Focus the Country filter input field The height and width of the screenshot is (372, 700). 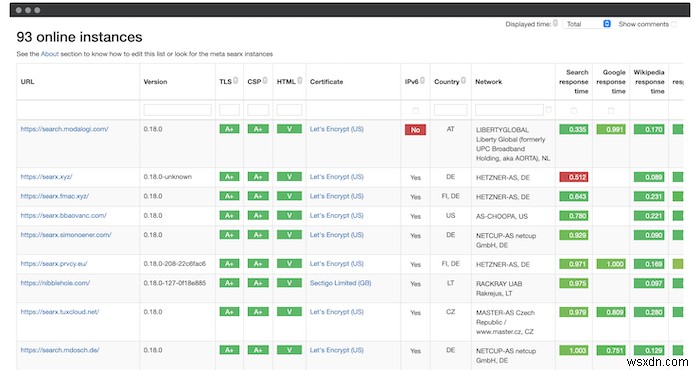point(450,110)
